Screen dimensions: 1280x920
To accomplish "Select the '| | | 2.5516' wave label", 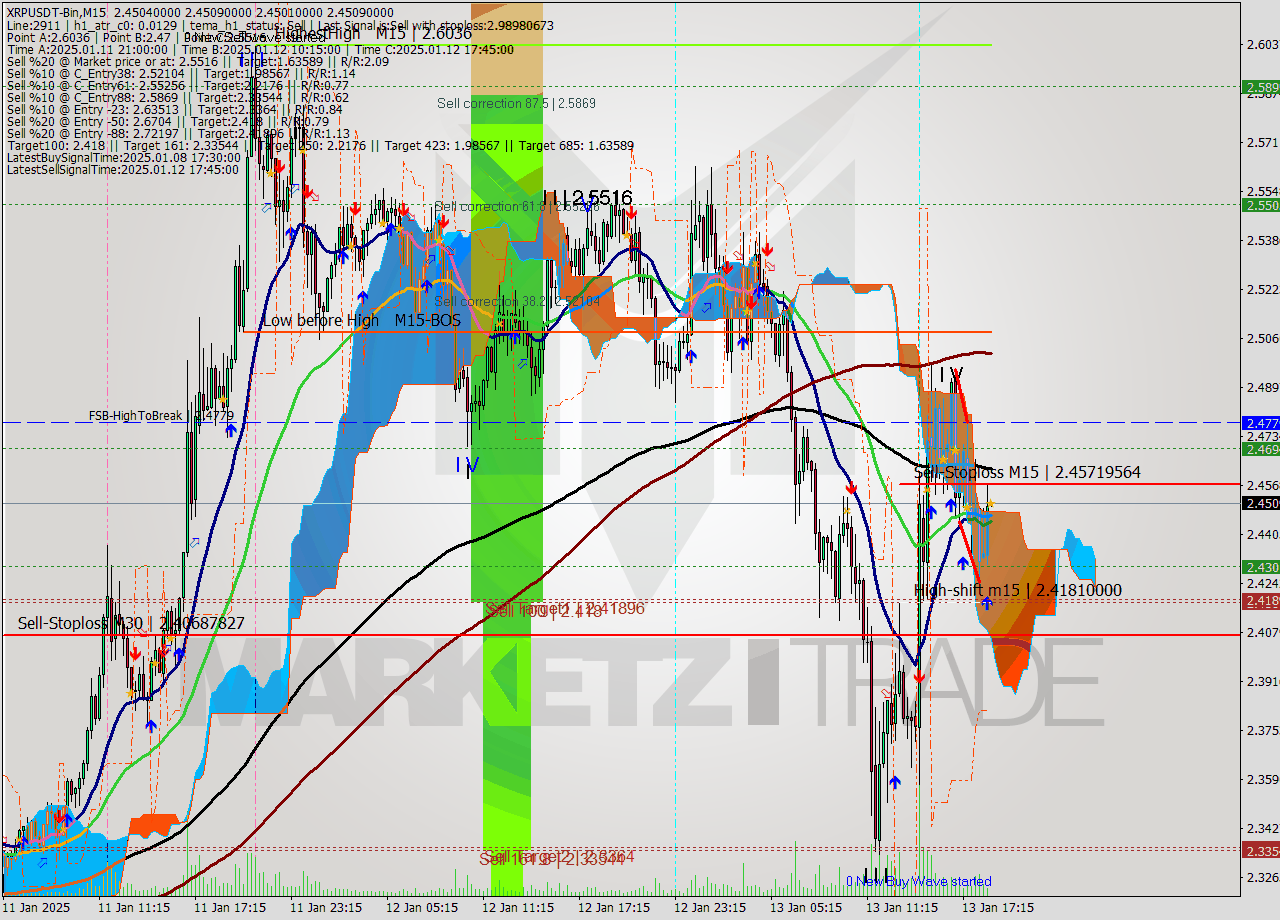I will click(589, 198).
